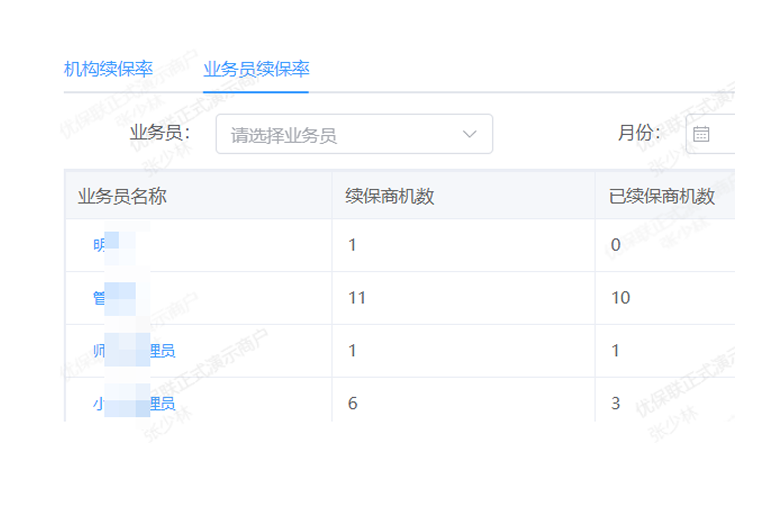Click the 月份: field label
784x527 pixels.
tap(639, 133)
